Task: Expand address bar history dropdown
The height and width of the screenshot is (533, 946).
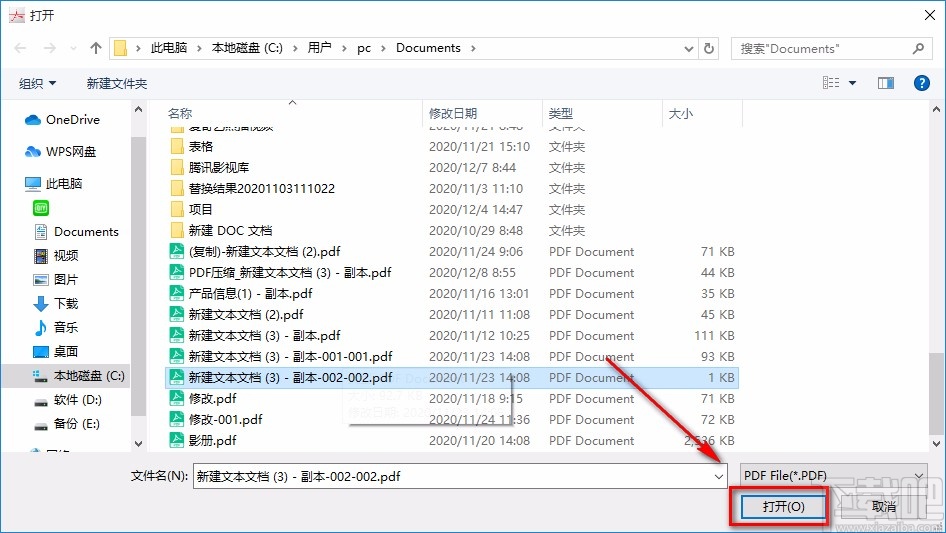Action: (688, 48)
